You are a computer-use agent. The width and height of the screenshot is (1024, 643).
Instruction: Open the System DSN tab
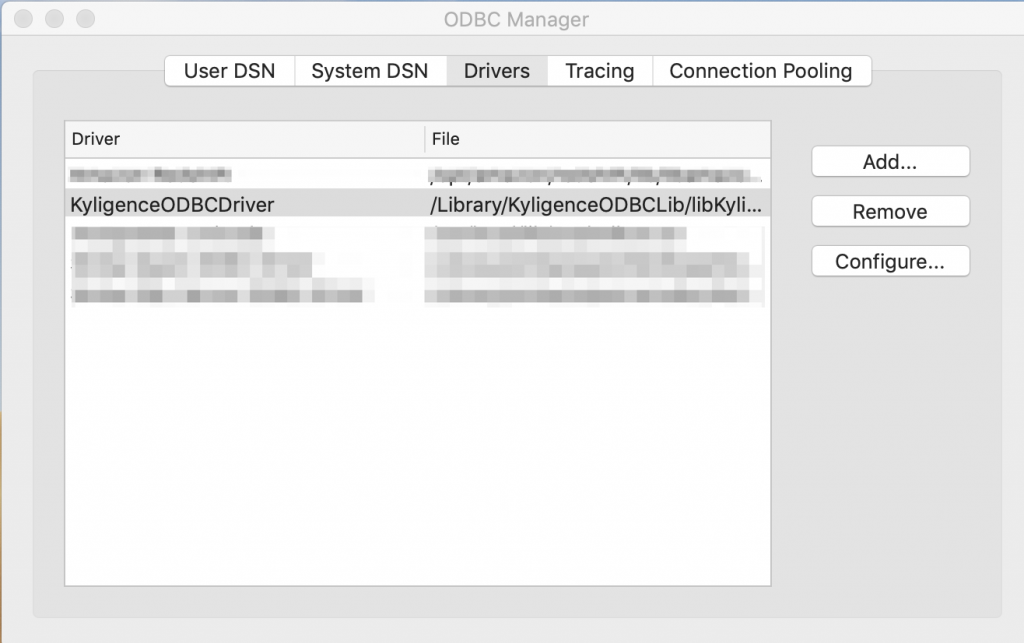point(369,71)
